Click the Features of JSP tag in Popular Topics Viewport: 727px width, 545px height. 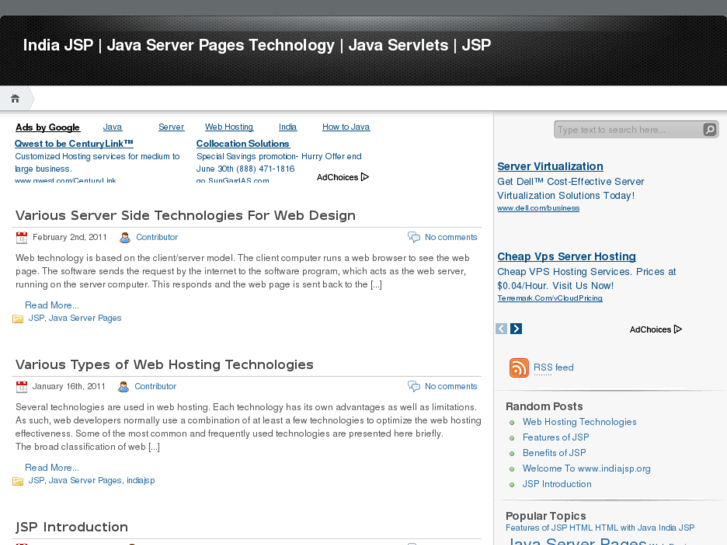[536, 528]
